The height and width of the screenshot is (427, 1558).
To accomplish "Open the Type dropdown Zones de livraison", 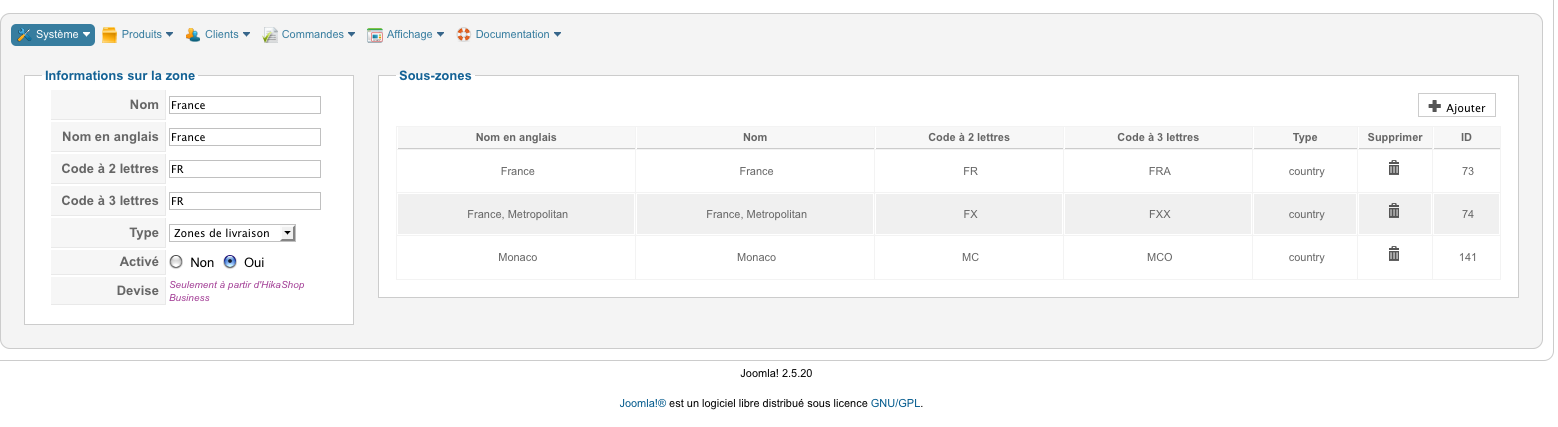I will (x=232, y=233).
